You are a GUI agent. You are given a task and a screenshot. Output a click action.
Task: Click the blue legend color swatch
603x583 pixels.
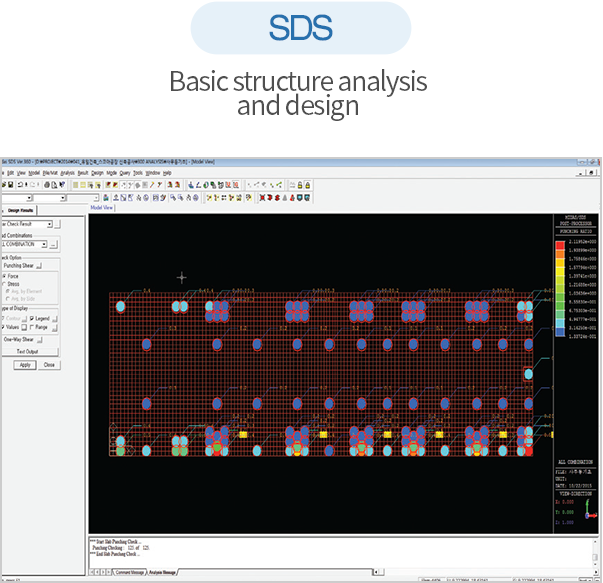(560, 332)
